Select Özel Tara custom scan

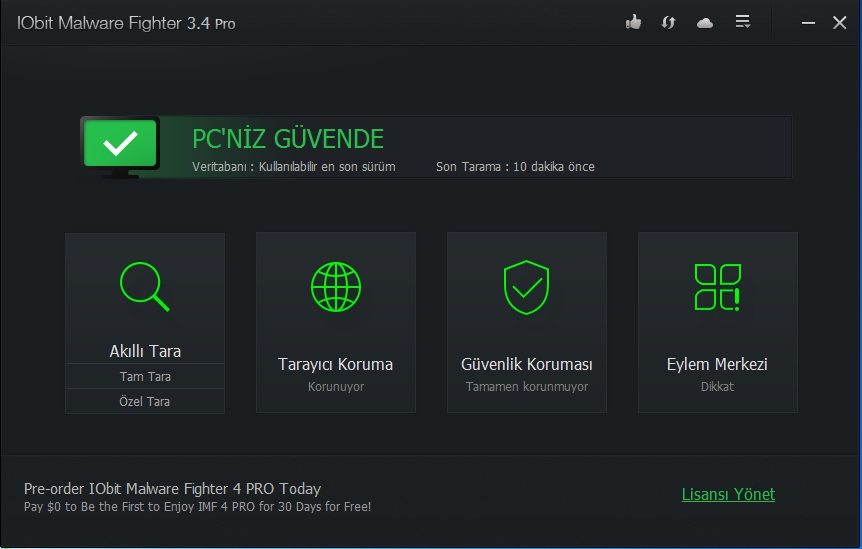coord(145,401)
